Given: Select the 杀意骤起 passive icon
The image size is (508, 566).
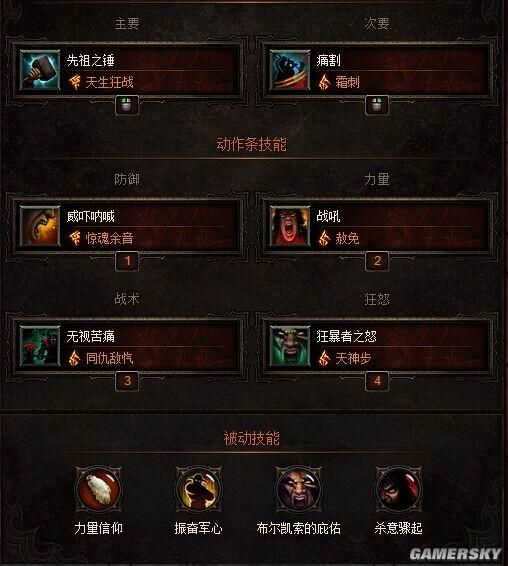Looking at the screenshot, I should 398,489.
